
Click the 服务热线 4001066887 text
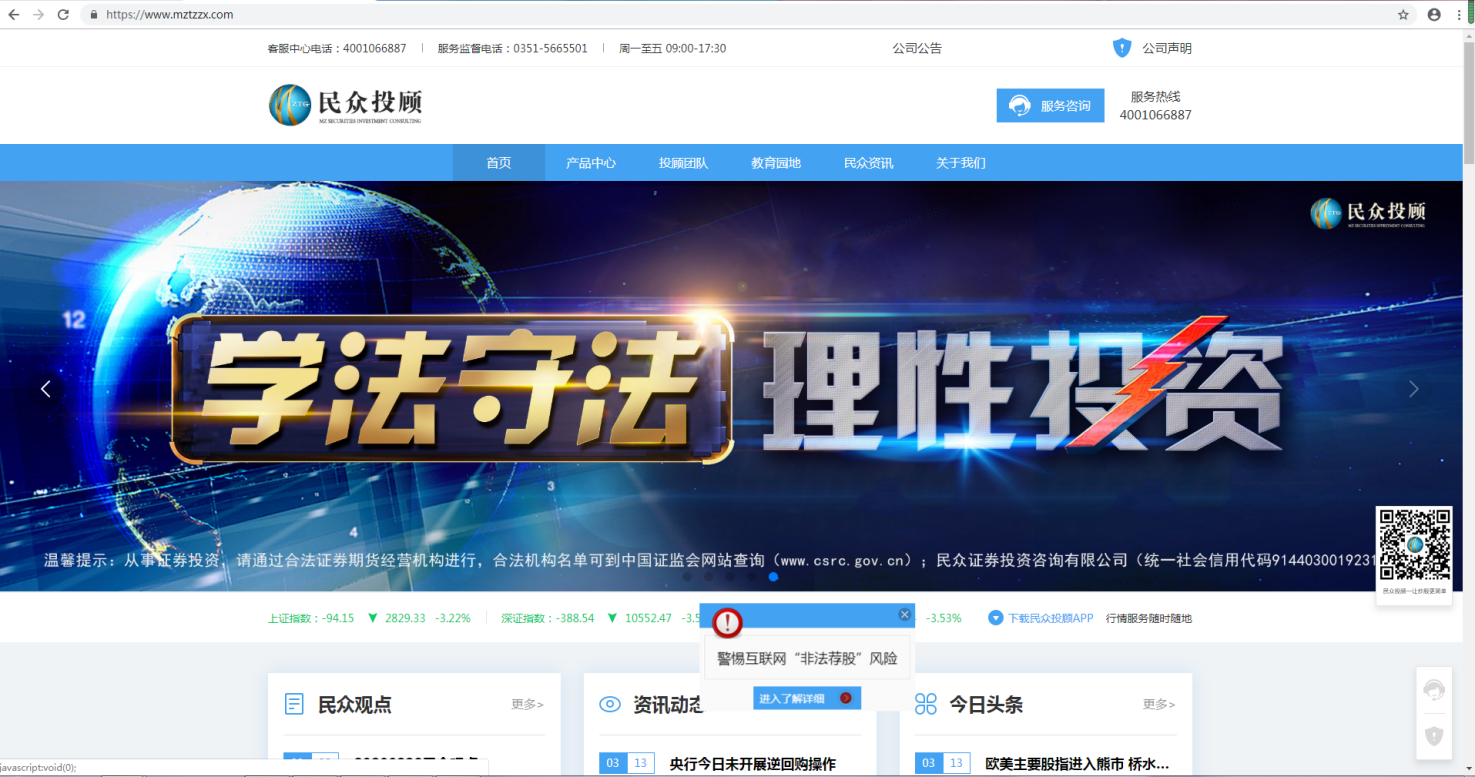pyautogui.click(x=1155, y=106)
